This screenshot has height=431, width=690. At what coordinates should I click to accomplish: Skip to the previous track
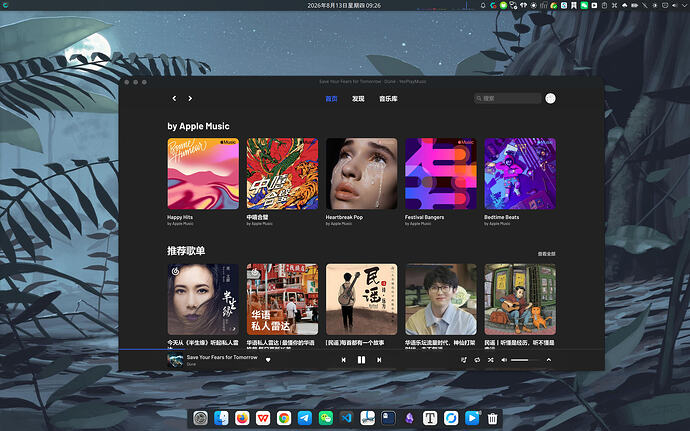pyautogui.click(x=344, y=360)
